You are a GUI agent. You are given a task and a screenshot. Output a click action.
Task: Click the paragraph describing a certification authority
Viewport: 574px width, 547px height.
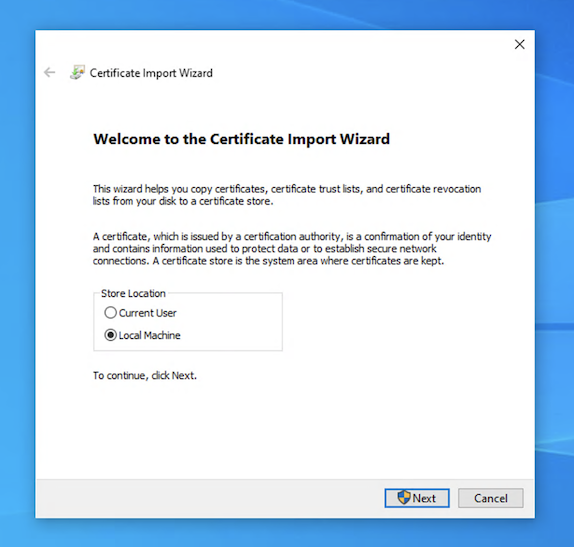(292, 249)
